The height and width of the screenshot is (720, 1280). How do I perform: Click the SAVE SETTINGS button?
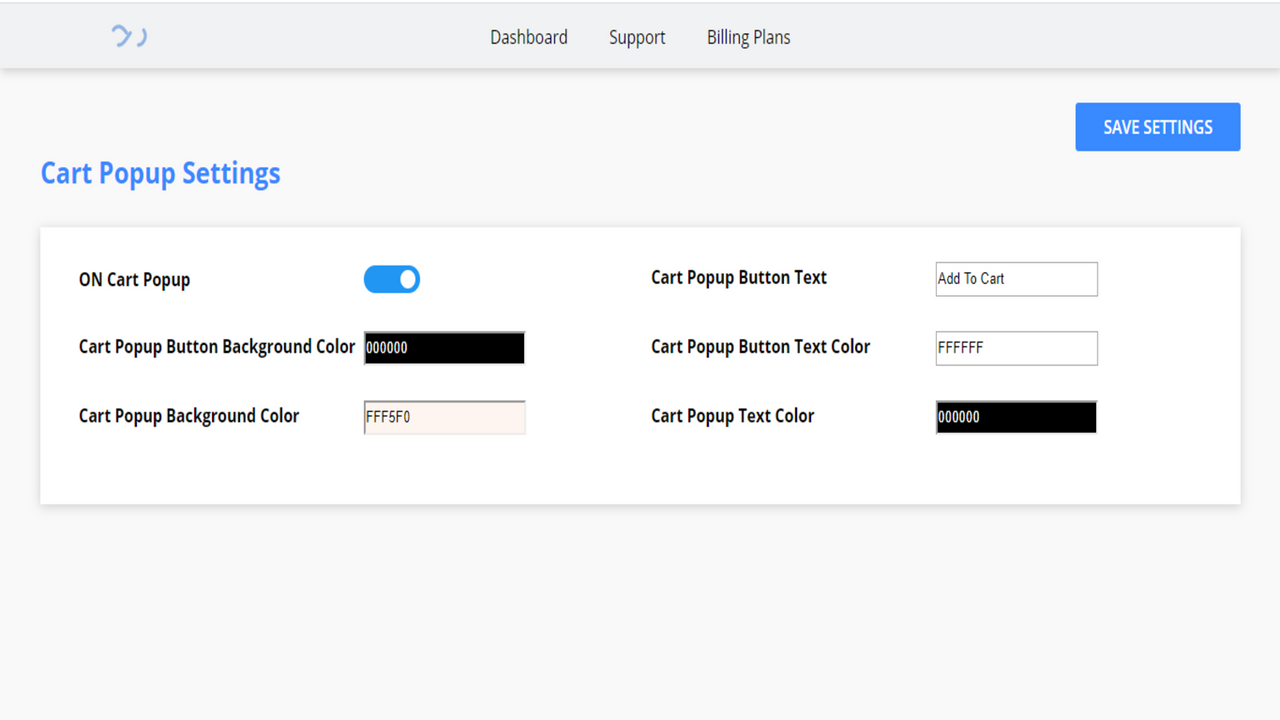click(1158, 127)
